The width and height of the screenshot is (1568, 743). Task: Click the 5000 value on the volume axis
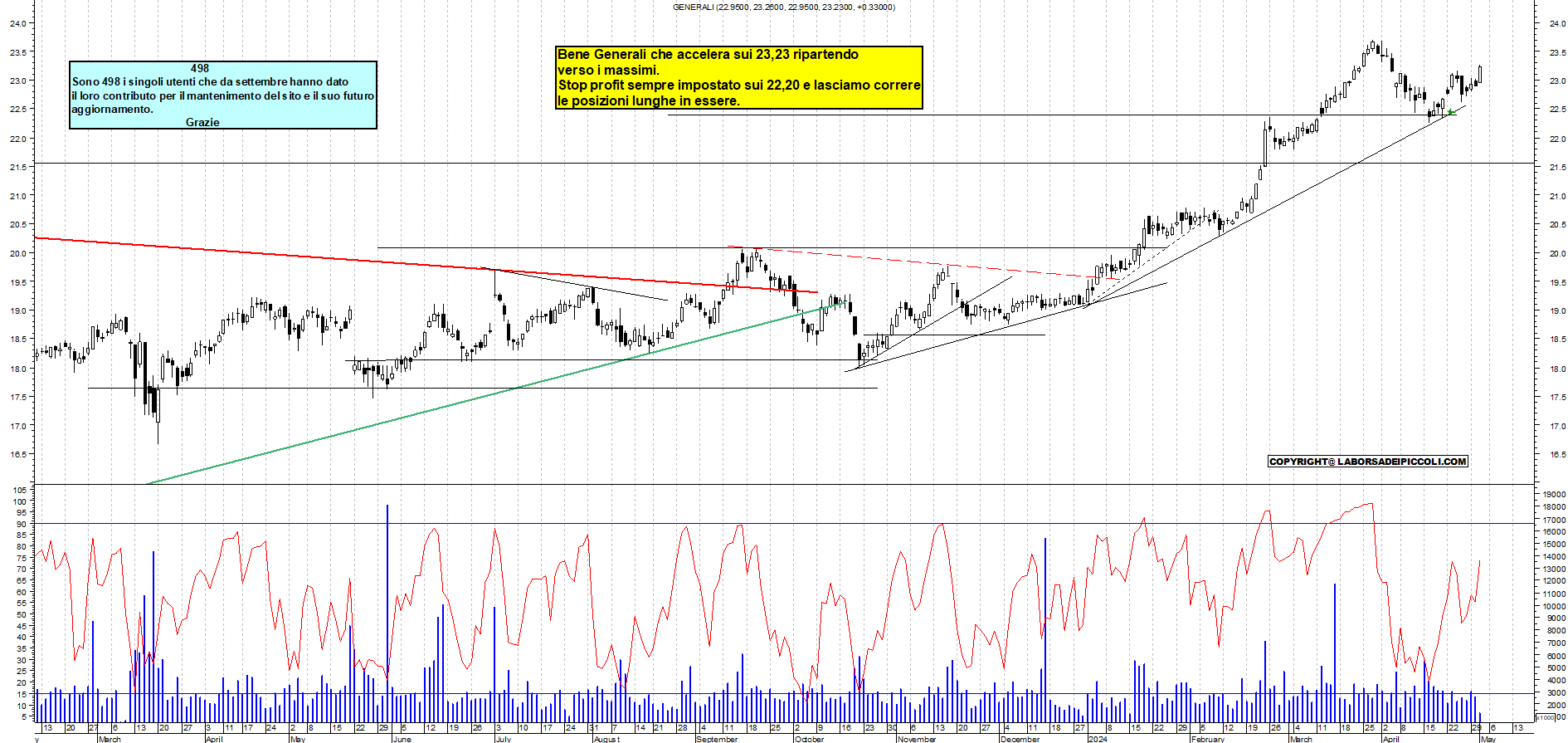[x=1556, y=668]
